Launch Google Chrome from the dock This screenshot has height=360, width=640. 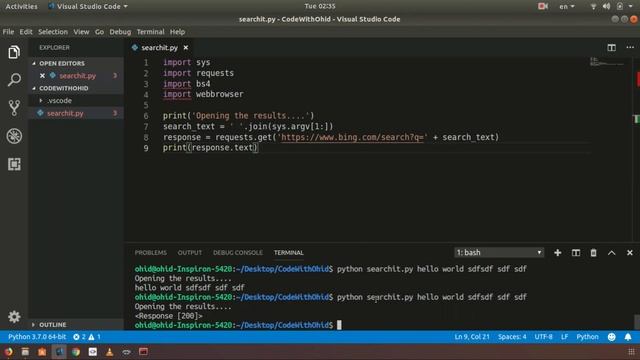76,351
